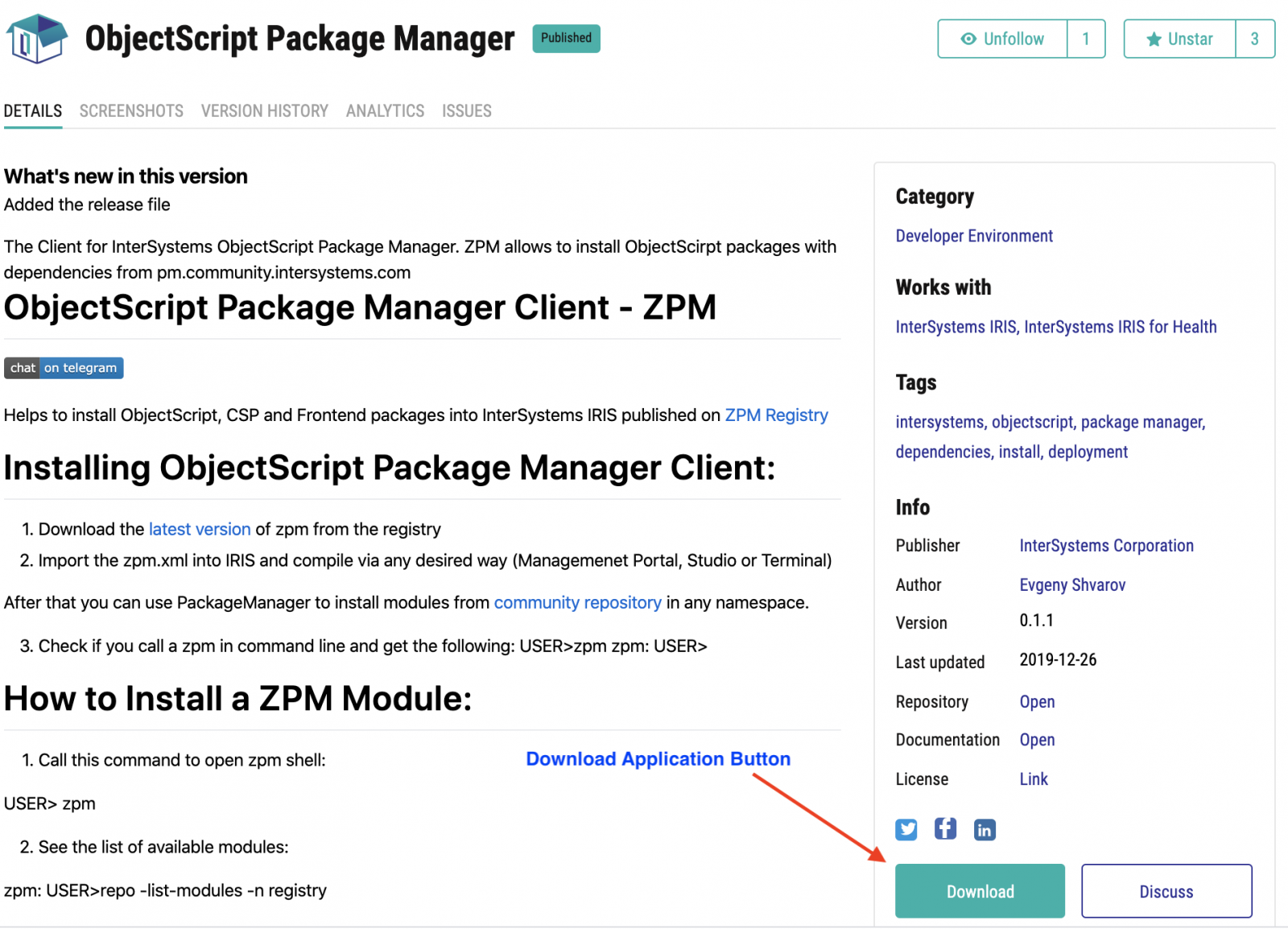Viewport: 1288px width, 929px height.
Task: Select the install tag
Action: point(1020,452)
